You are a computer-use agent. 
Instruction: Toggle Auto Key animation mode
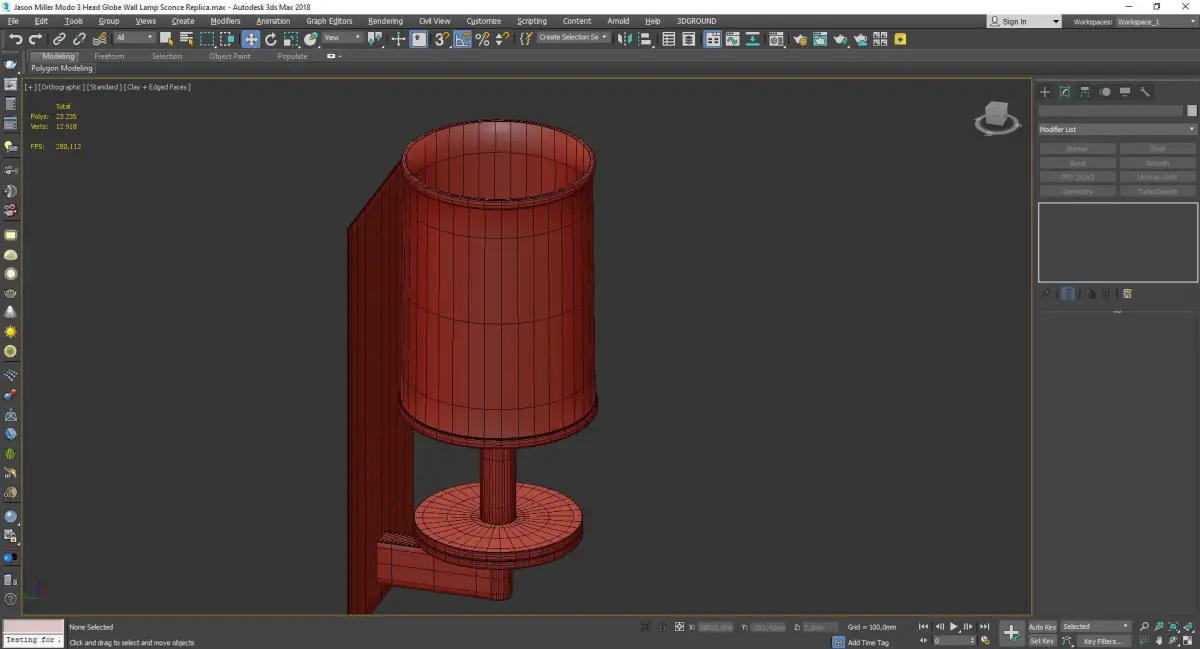[1042, 627]
